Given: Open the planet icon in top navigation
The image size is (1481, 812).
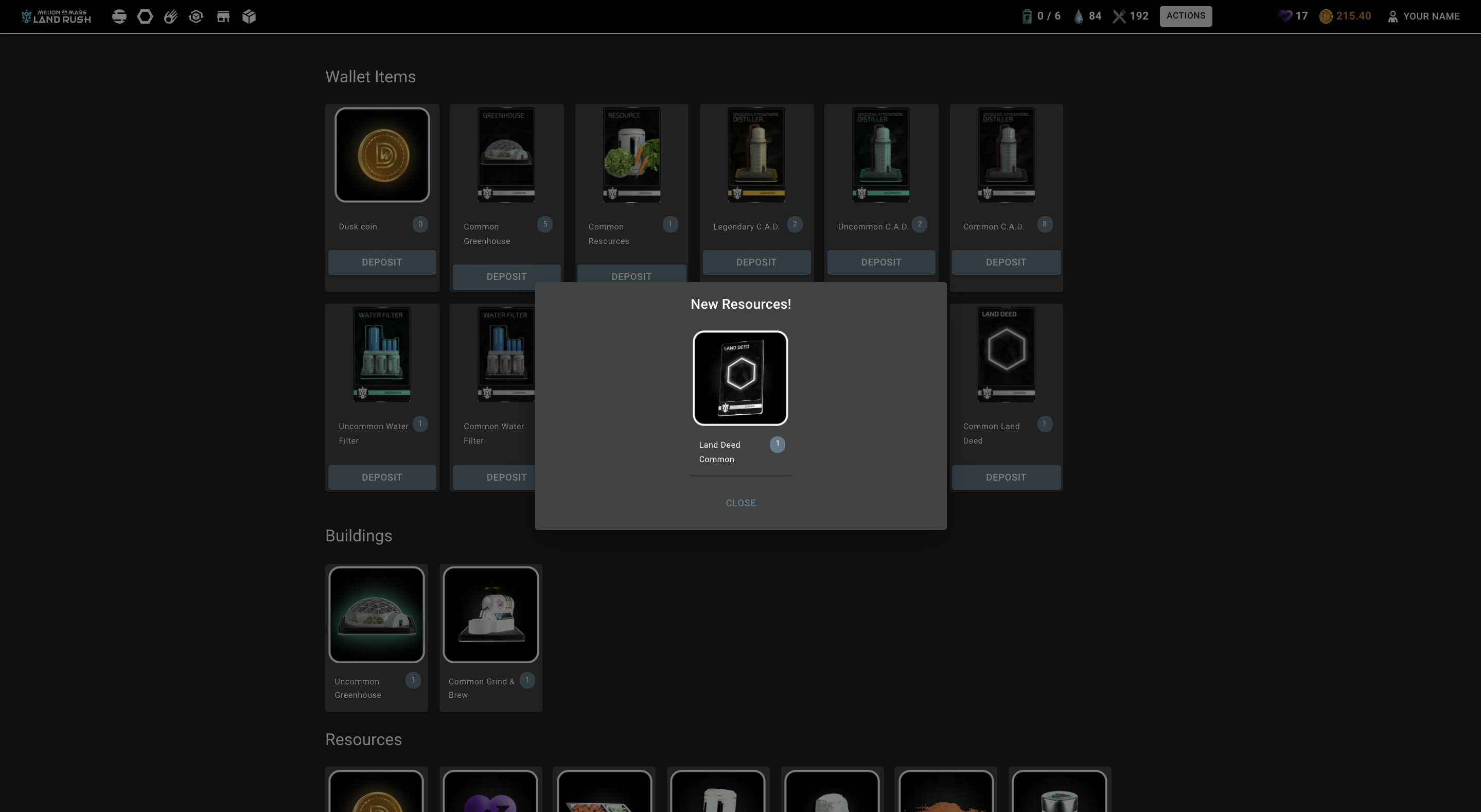Looking at the screenshot, I should click(x=119, y=16).
